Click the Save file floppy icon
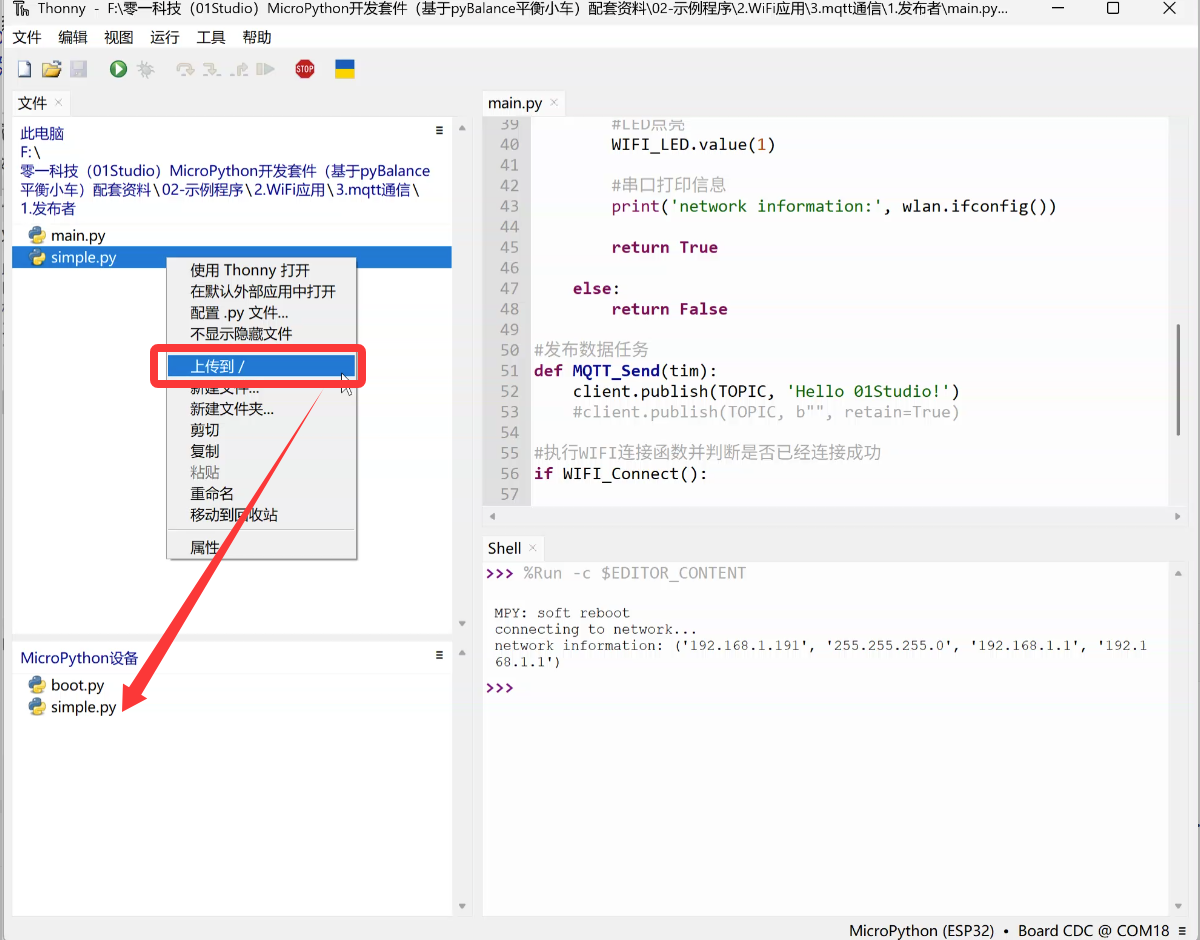This screenshot has width=1200, height=940. point(78,69)
